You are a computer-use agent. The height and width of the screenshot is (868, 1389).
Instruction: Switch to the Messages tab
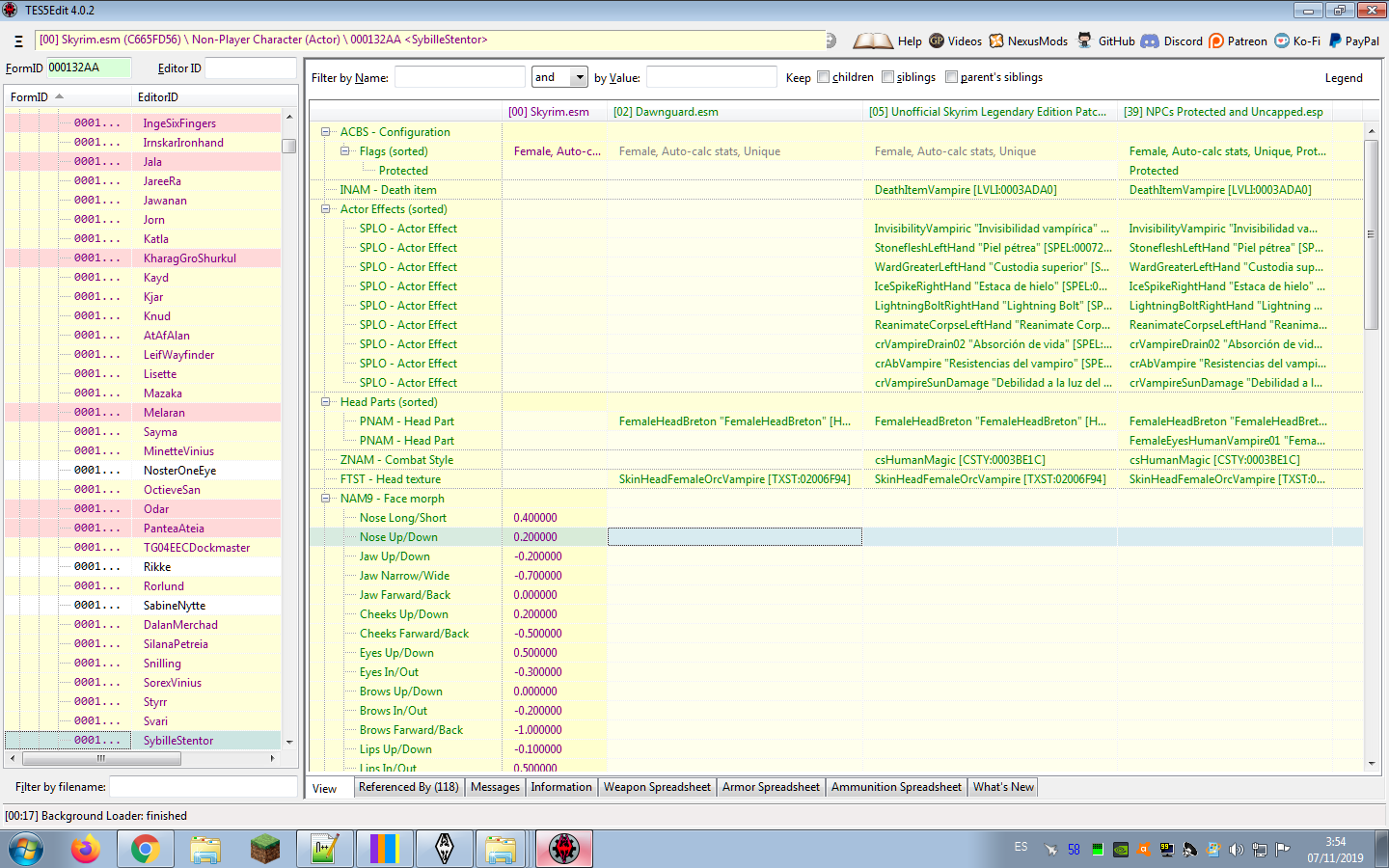495,787
